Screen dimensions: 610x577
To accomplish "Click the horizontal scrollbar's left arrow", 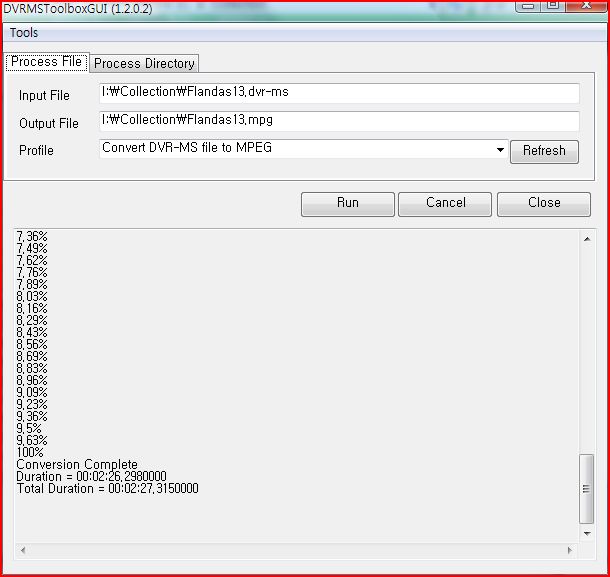I will [x=22, y=550].
